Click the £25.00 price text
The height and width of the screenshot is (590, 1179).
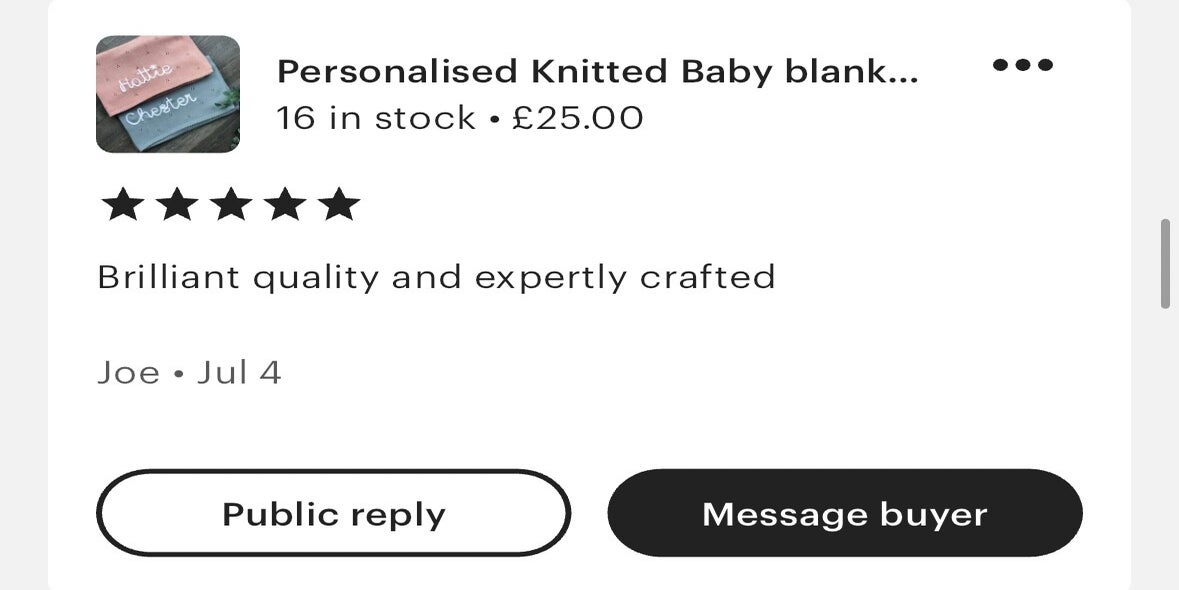pos(578,118)
